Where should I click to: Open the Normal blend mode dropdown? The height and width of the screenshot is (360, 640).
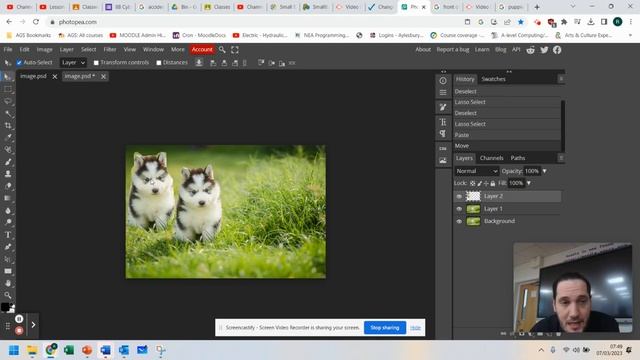click(x=477, y=171)
